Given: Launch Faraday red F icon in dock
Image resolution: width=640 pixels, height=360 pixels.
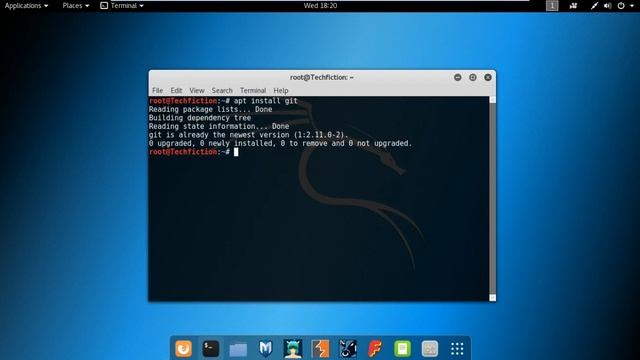Looking at the screenshot, I should pyautogui.click(x=375, y=349).
